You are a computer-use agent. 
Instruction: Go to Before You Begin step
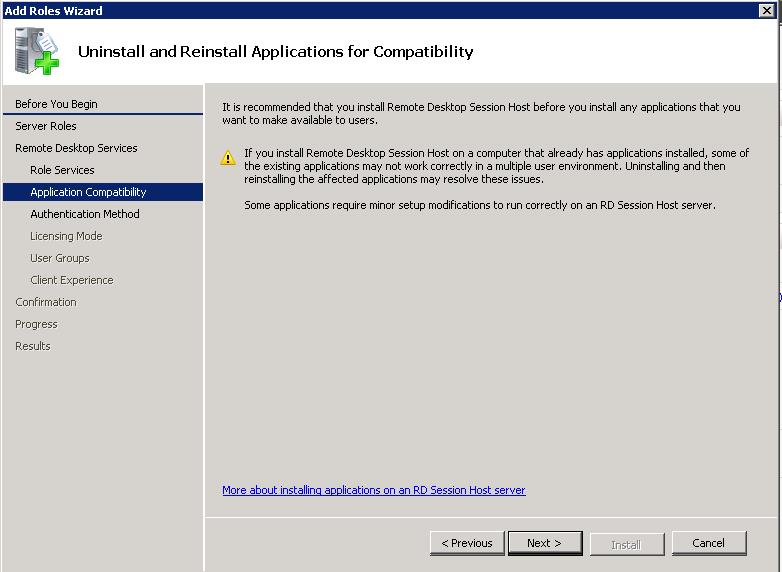56,104
